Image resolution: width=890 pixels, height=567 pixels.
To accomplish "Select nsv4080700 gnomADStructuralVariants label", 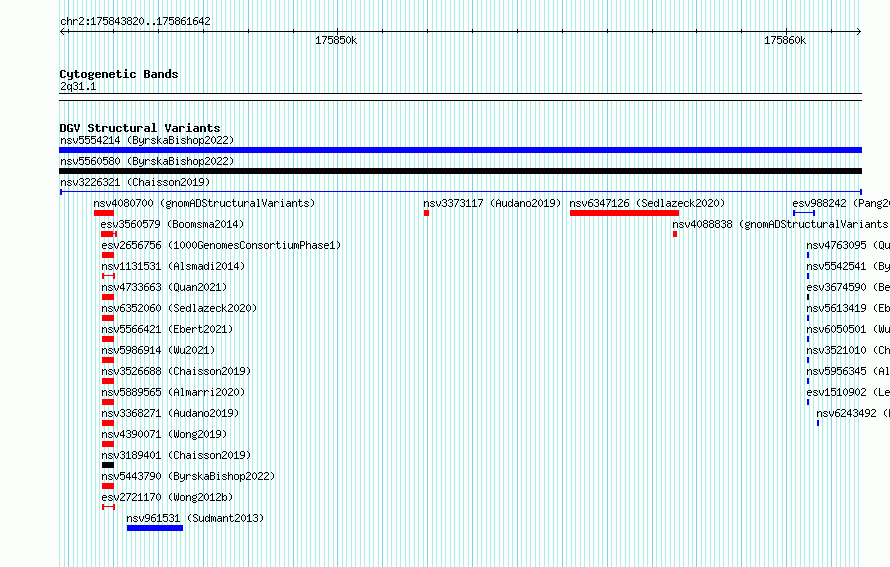I will (204, 203).
